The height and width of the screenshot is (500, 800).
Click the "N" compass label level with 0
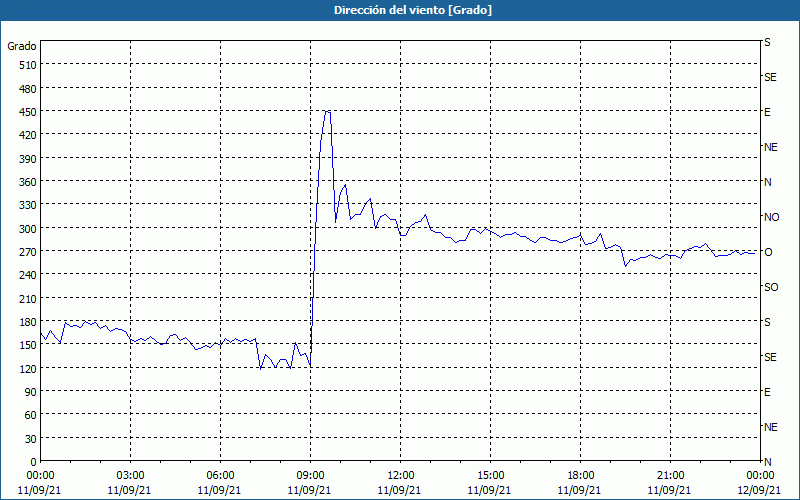tap(767, 462)
